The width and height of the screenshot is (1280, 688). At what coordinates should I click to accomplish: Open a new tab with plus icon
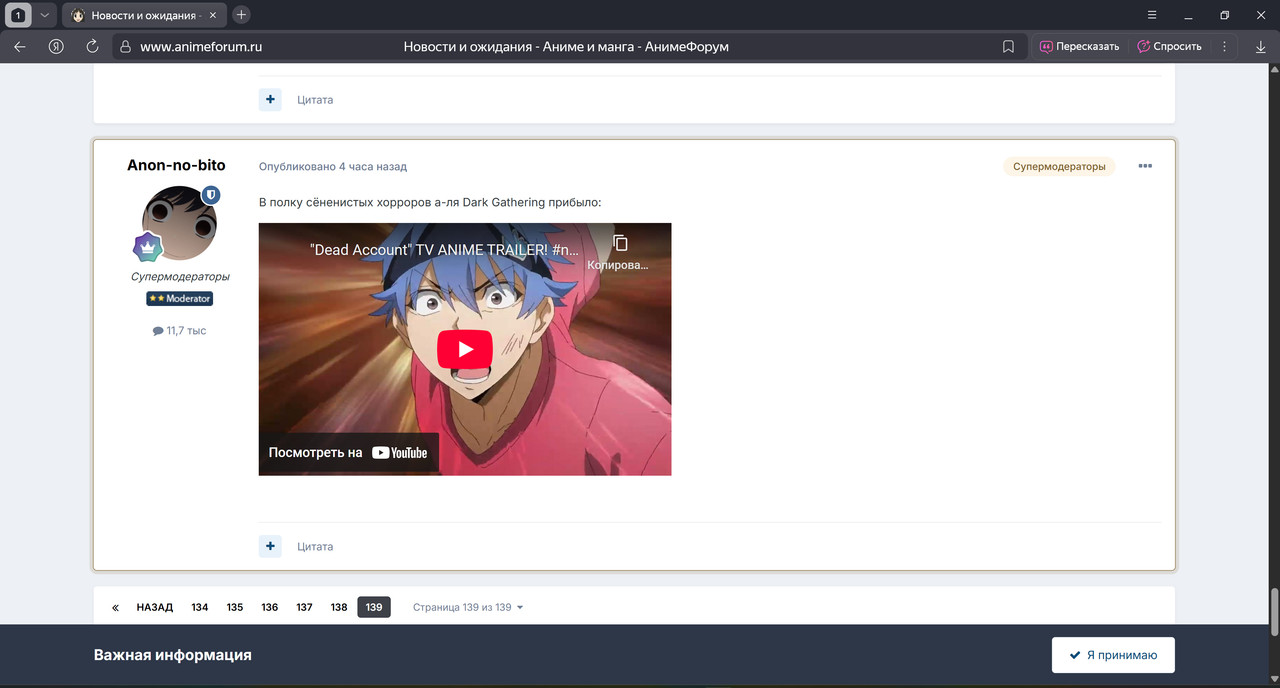pos(241,15)
